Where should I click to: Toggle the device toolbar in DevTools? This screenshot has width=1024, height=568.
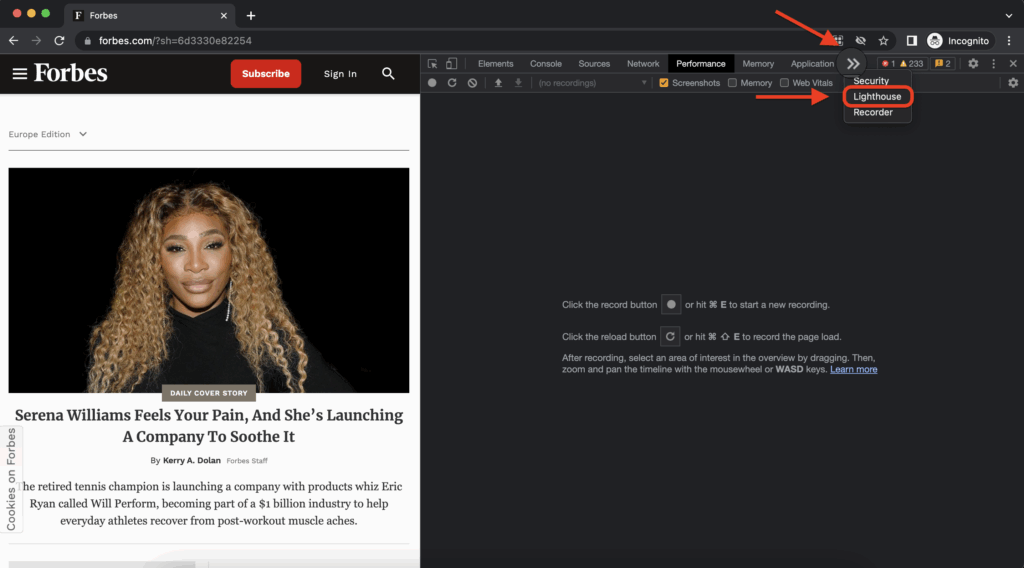click(x=451, y=64)
